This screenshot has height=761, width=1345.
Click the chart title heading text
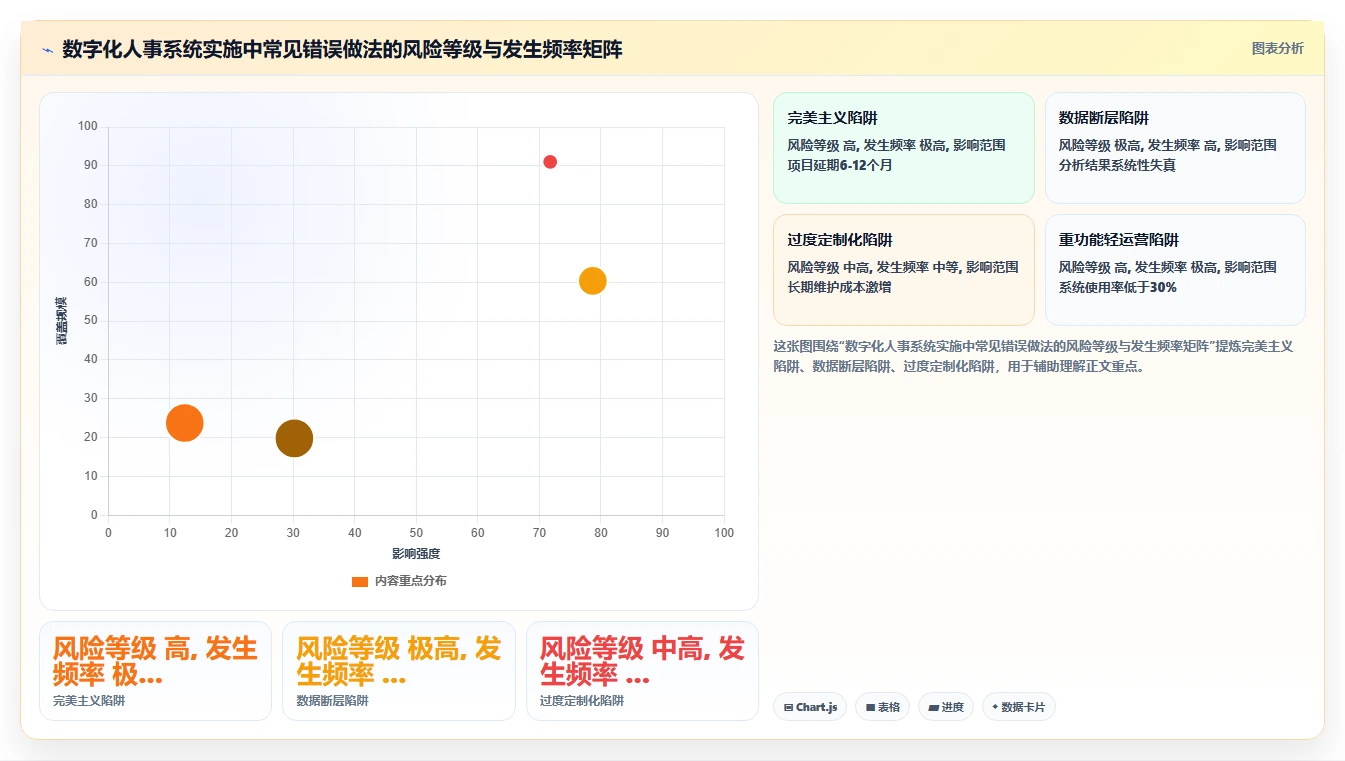click(342, 49)
